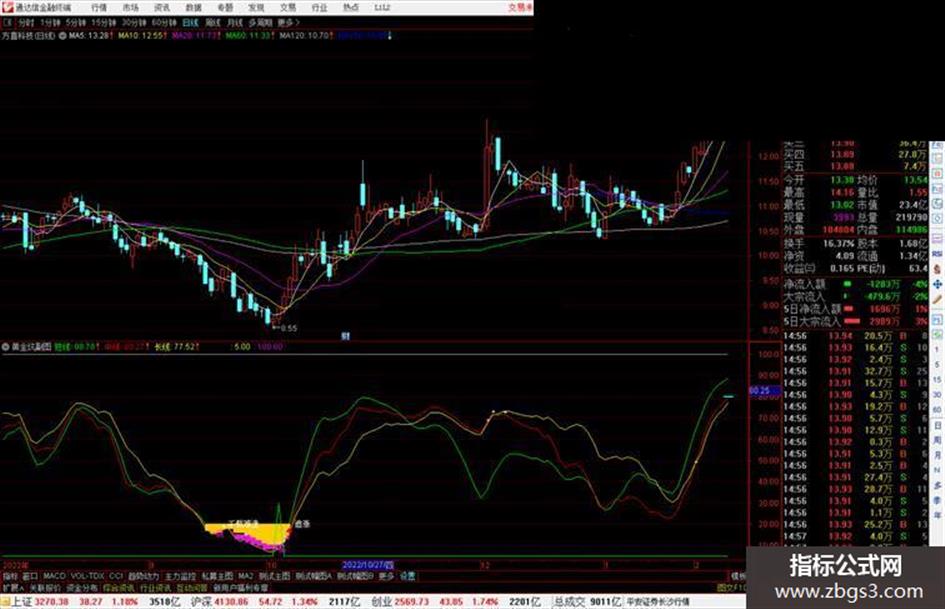This screenshot has height=609, width=945.
Task: Open the 市场 menu
Action: point(130,8)
